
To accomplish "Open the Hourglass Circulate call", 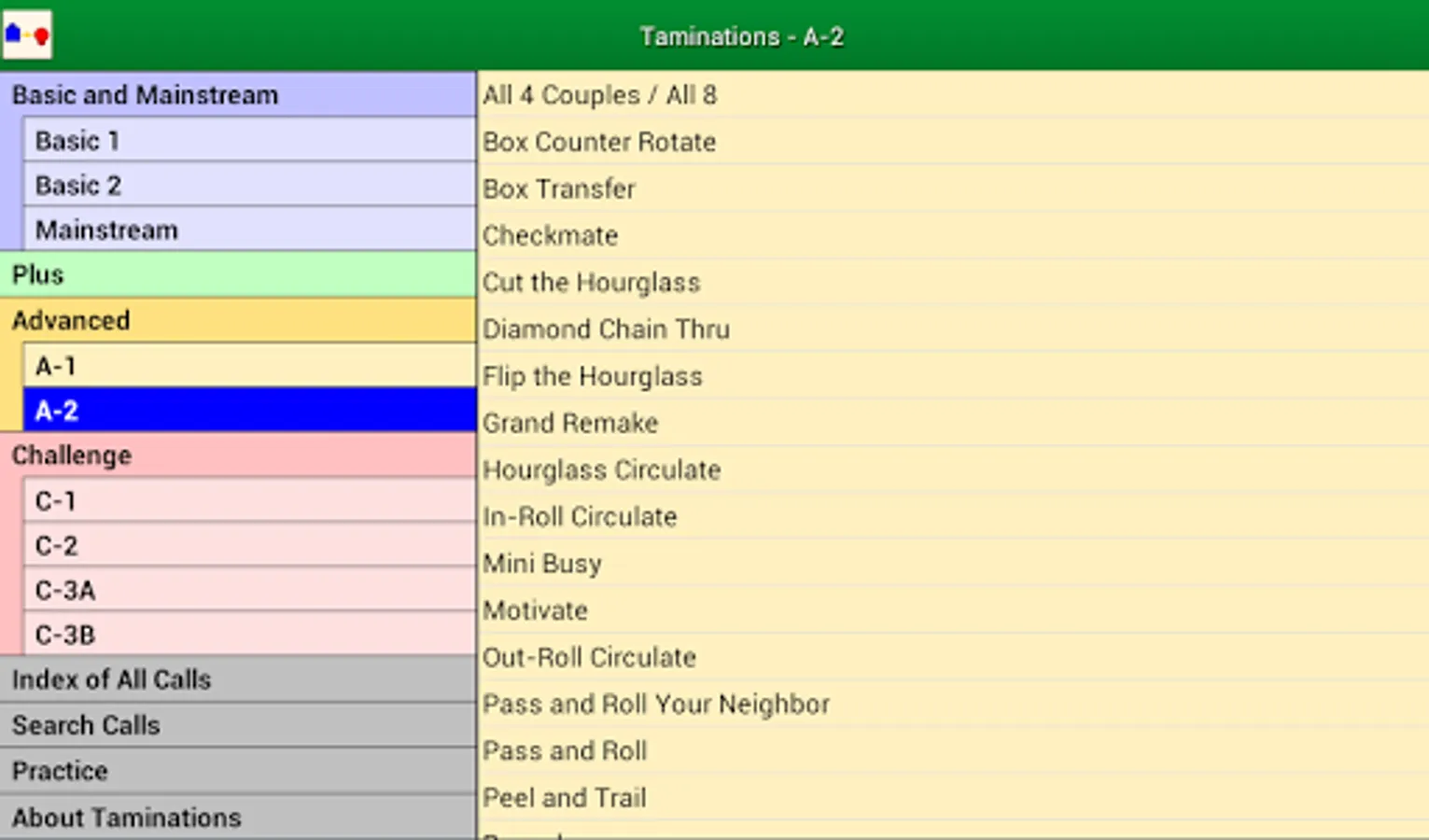I will point(954,469).
